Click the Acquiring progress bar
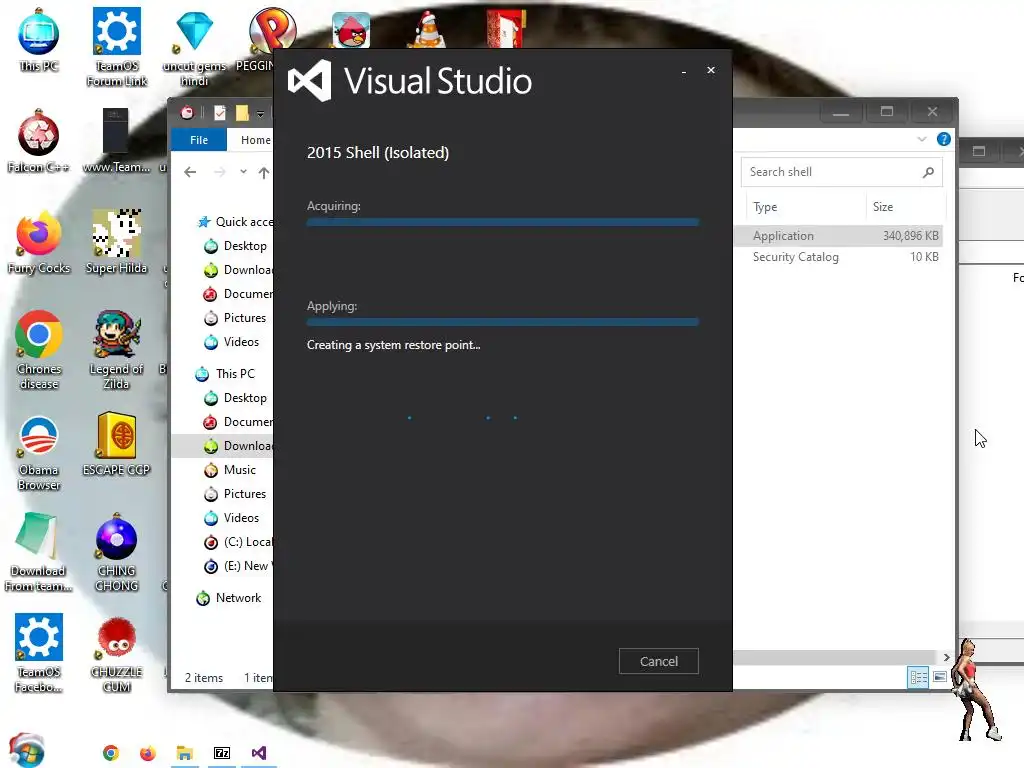 coord(502,222)
